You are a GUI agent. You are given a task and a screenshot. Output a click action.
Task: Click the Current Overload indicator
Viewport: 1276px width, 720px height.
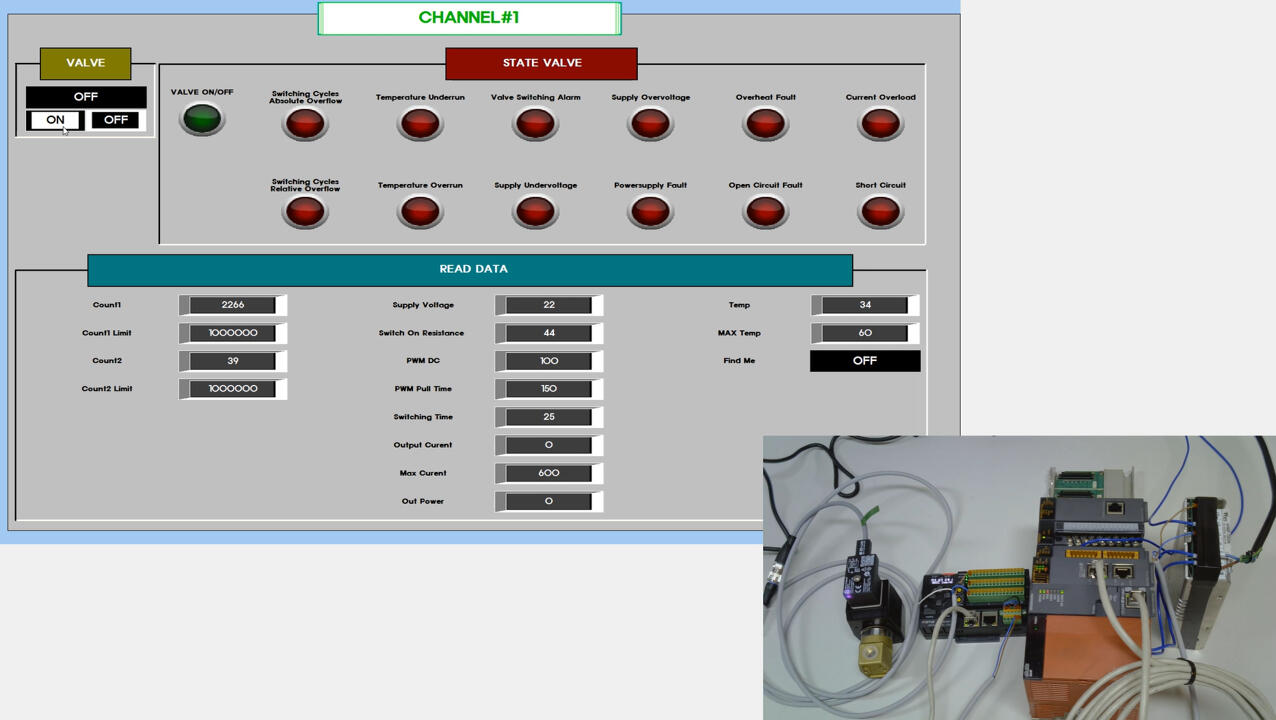click(880, 123)
